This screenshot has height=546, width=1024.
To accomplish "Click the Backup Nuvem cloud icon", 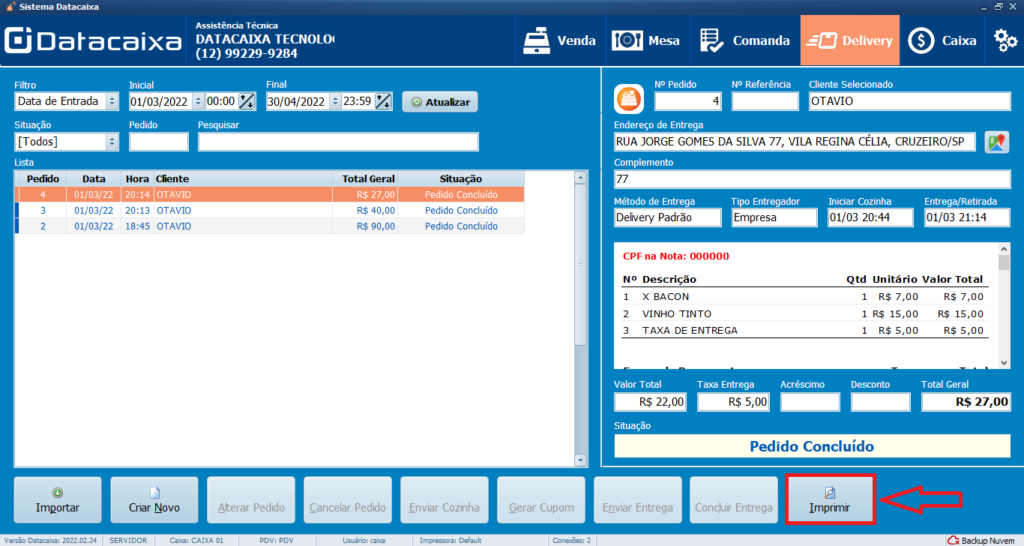I will tap(953, 540).
